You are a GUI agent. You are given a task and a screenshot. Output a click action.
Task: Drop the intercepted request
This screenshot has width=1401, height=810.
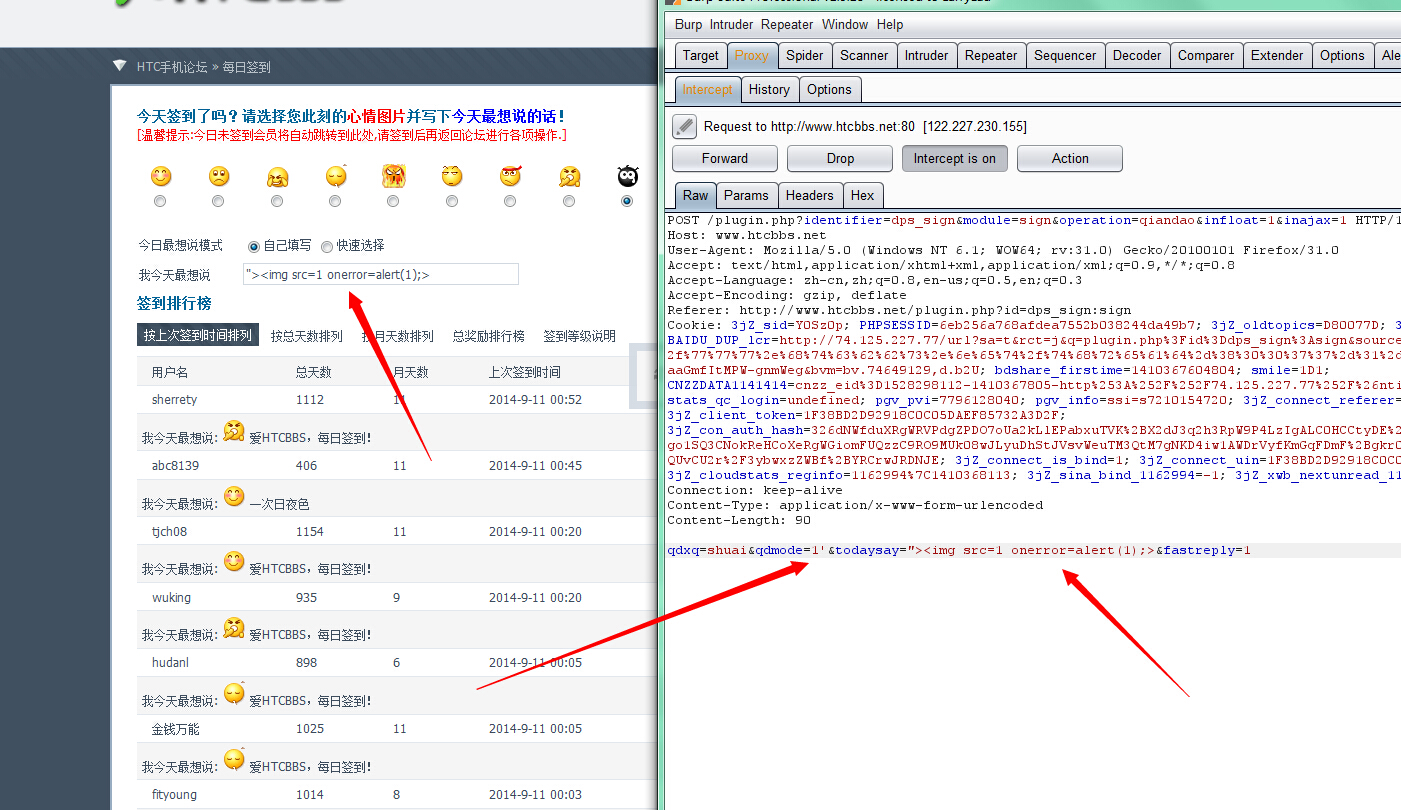click(840, 158)
